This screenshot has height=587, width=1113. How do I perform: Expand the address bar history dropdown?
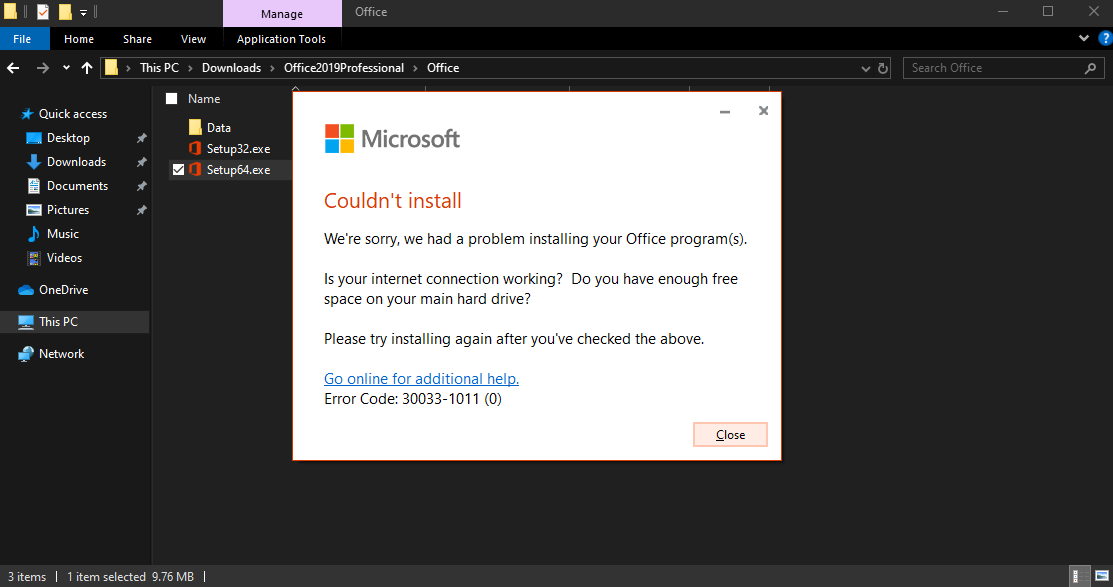pyautogui.click(x=865, y=68)
